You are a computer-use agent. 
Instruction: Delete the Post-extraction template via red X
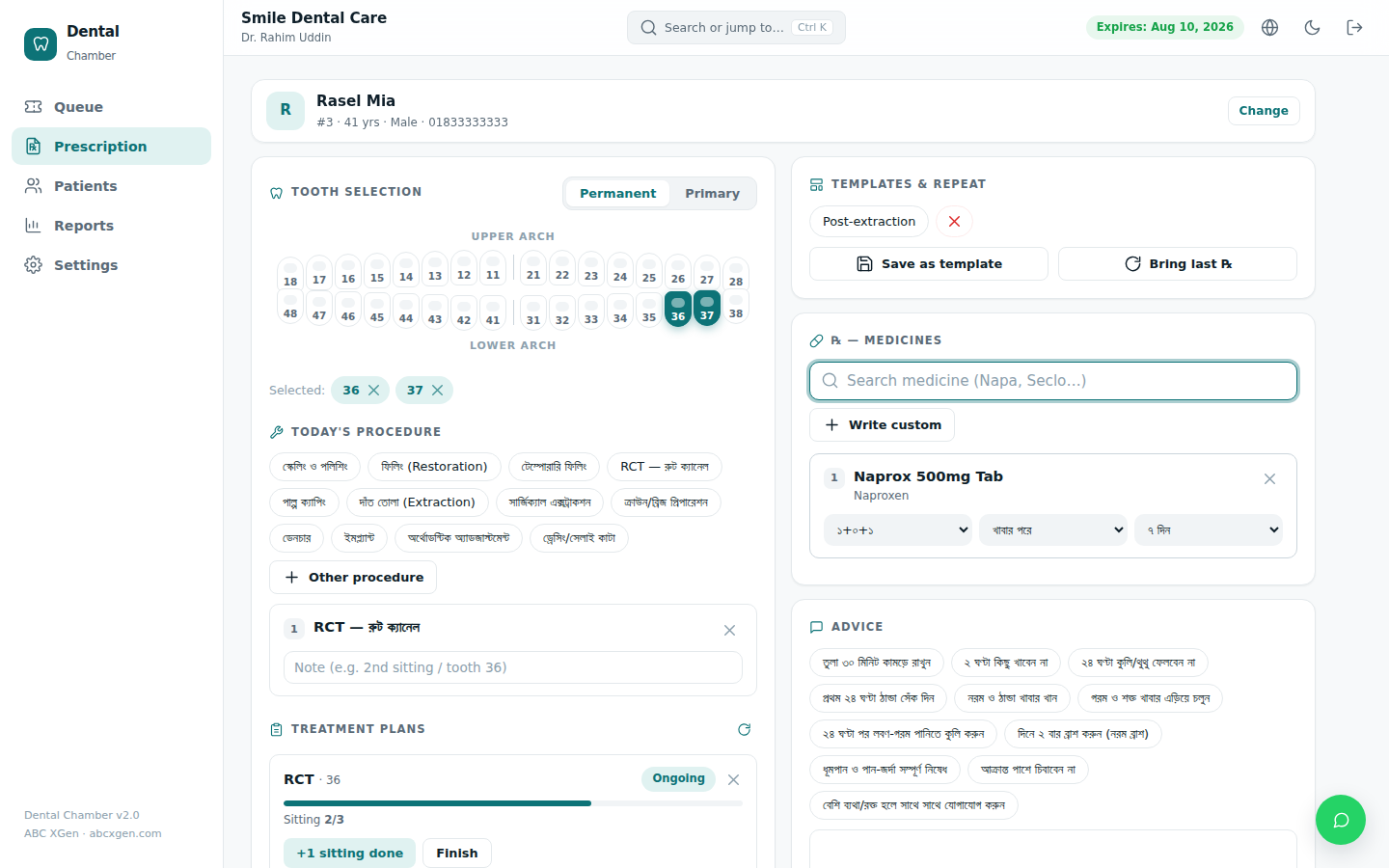tap(954, 221)
